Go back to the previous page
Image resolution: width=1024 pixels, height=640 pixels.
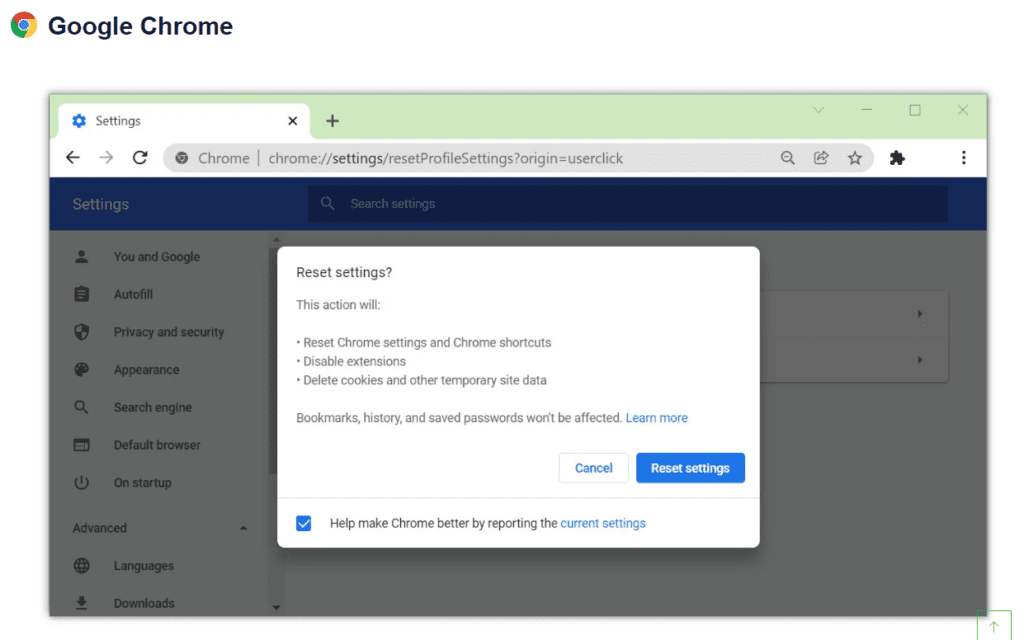[x=73, y=157]
